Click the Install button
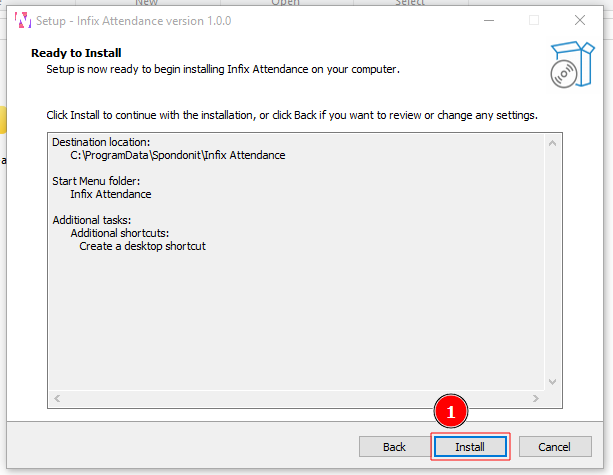The image size is (613, 475). [x=470, y=446]
